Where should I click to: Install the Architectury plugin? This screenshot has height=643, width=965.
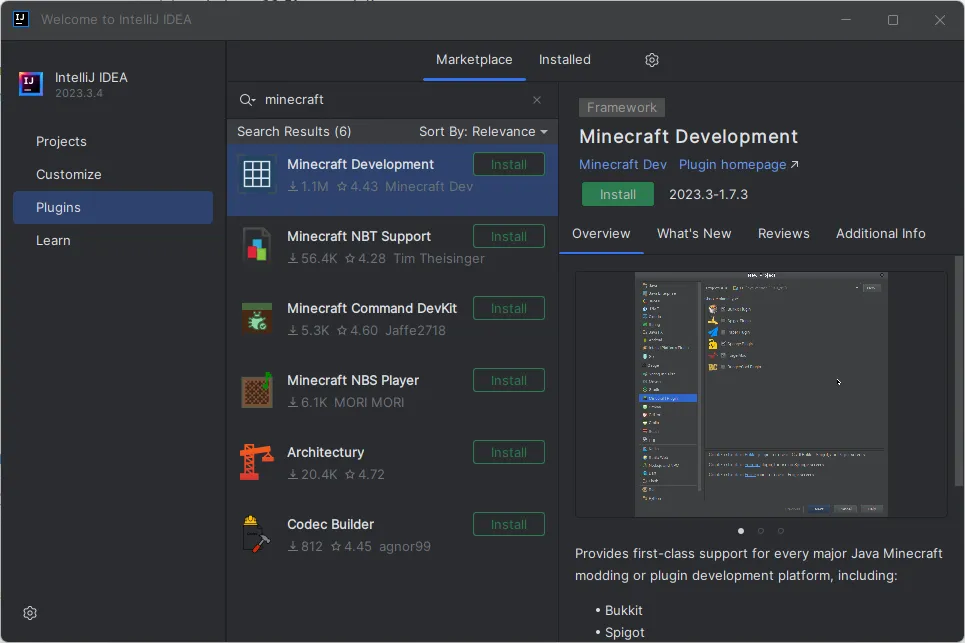(508, 452)
